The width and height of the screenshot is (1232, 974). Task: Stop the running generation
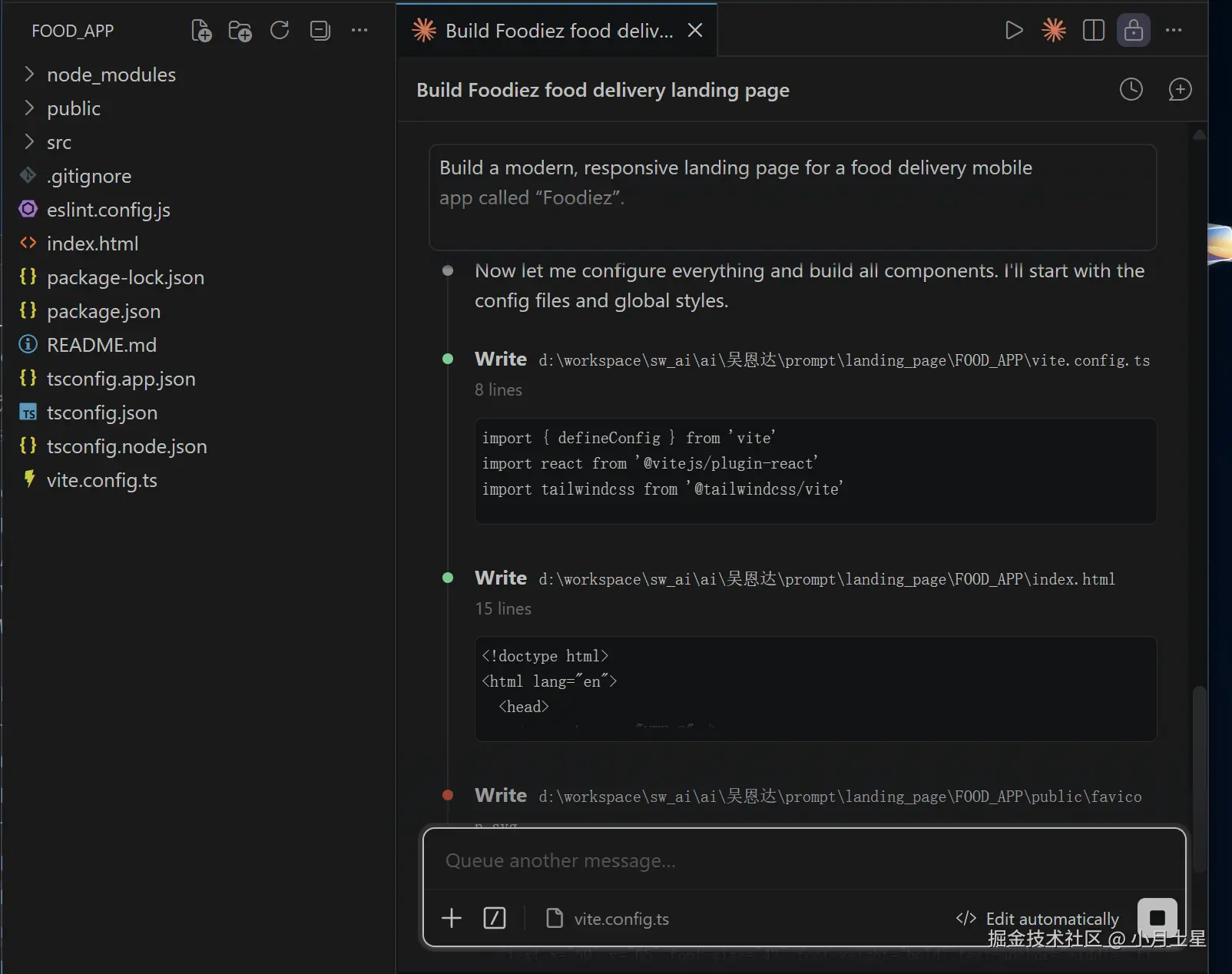pos(1157,918)
